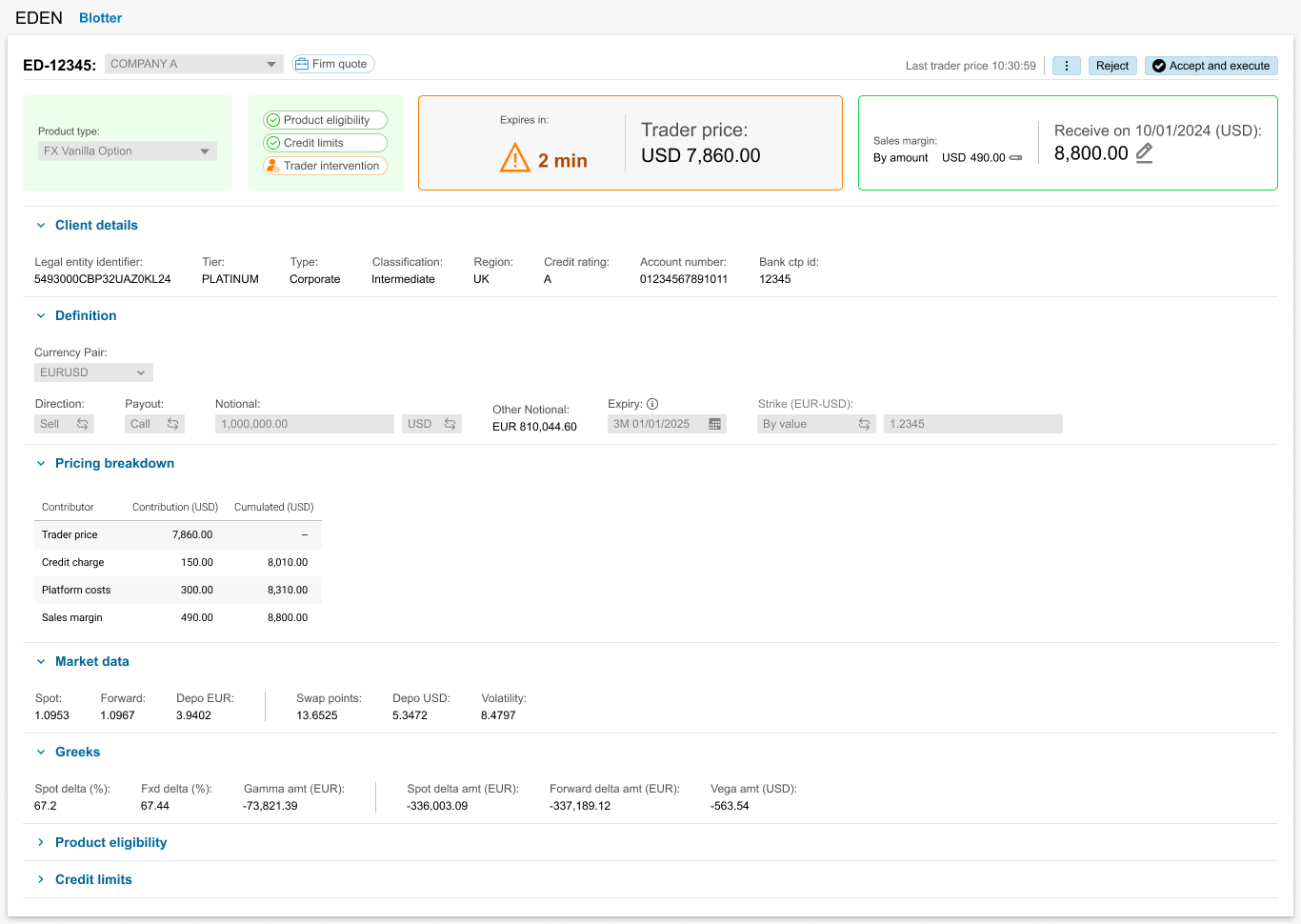Click the Sales margin row label in table
Image resolution: width=1301 pixels, height=924 pixels.
[x=72, y=617]
